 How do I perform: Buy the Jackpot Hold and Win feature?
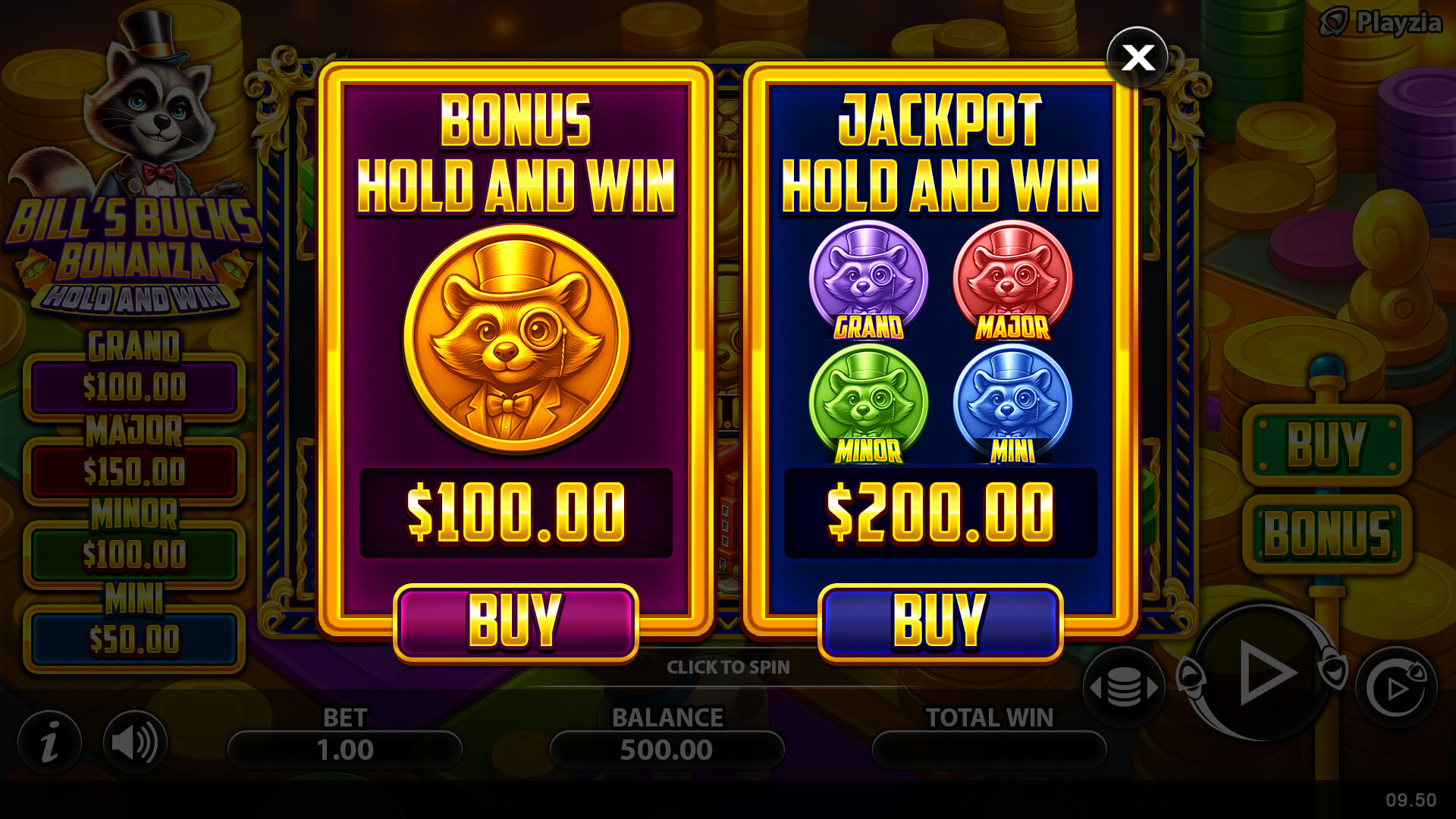[x=940, y=622]
